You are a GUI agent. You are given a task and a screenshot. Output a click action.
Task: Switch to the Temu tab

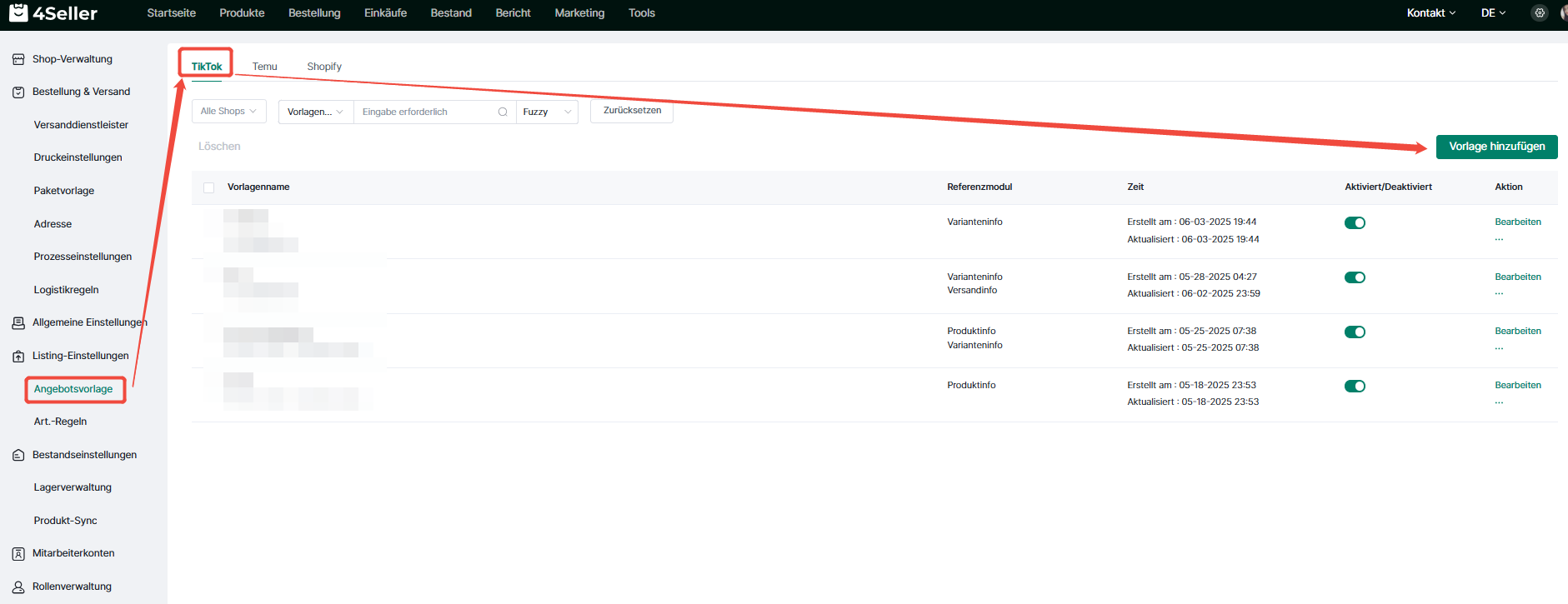click(265, 67)
